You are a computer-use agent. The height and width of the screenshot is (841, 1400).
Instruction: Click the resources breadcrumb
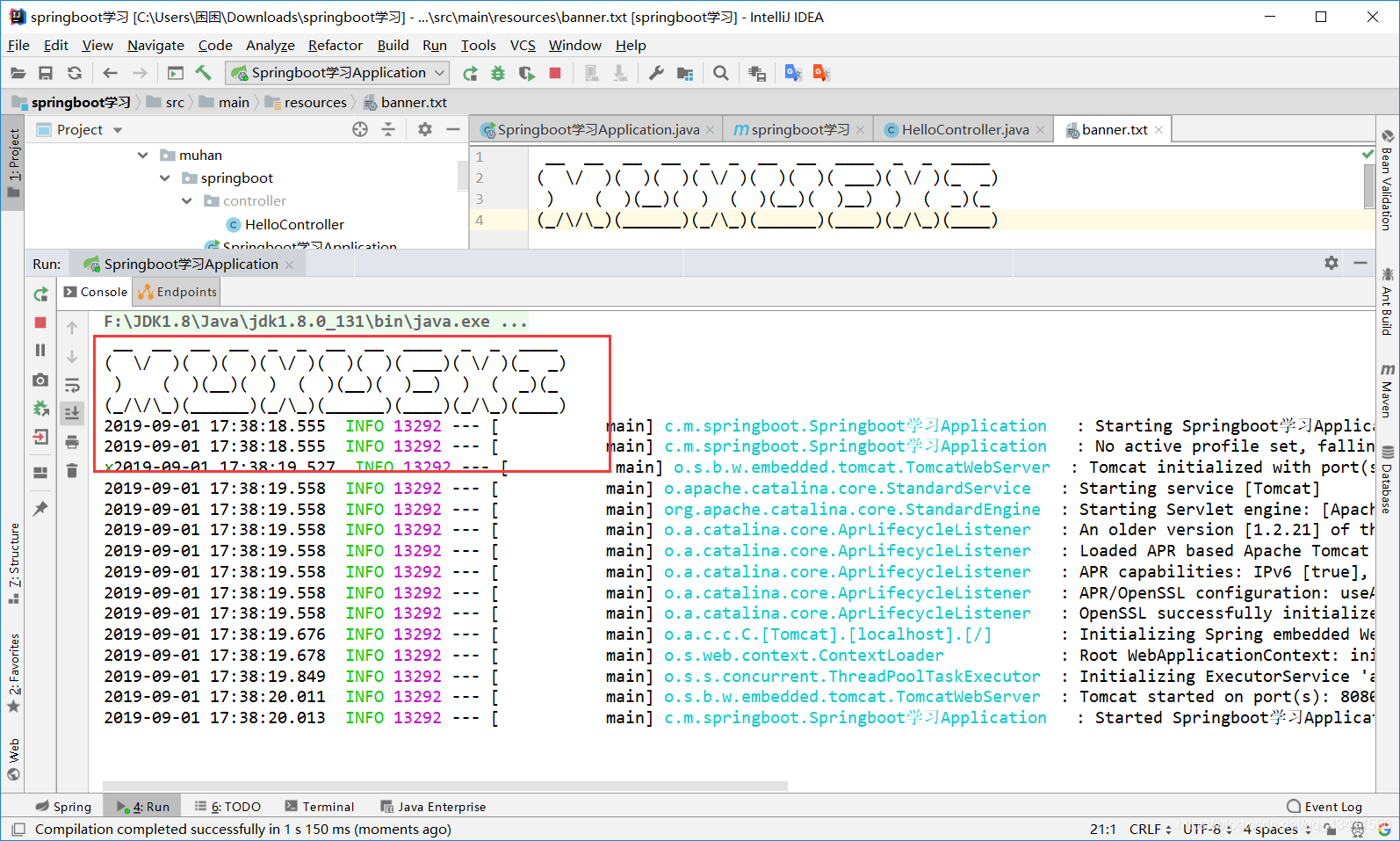307,103
